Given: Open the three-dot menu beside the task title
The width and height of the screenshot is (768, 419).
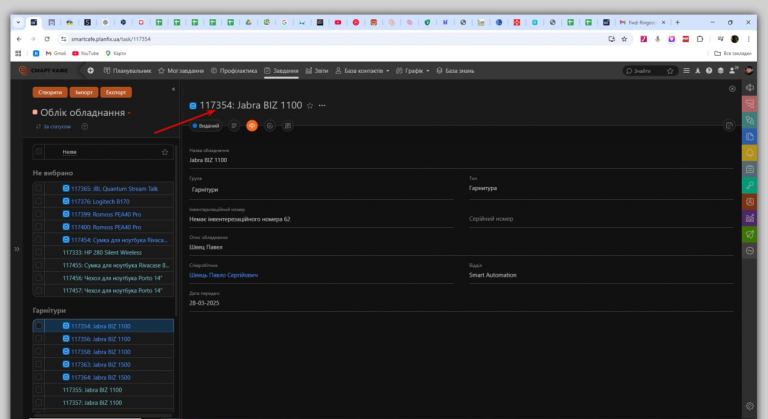Looking at the screenshot, I should coord(322,105).
